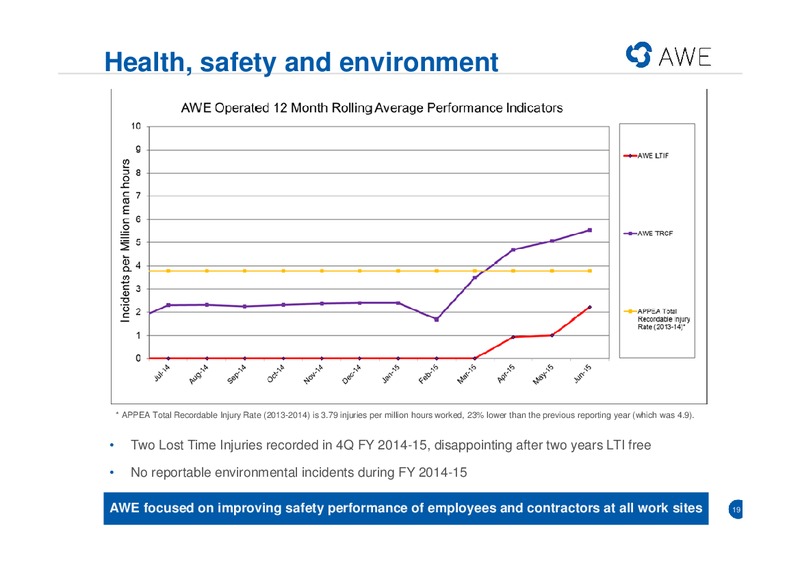Click the y-axis value '0'
800x565 pixels.
[138, 358]
